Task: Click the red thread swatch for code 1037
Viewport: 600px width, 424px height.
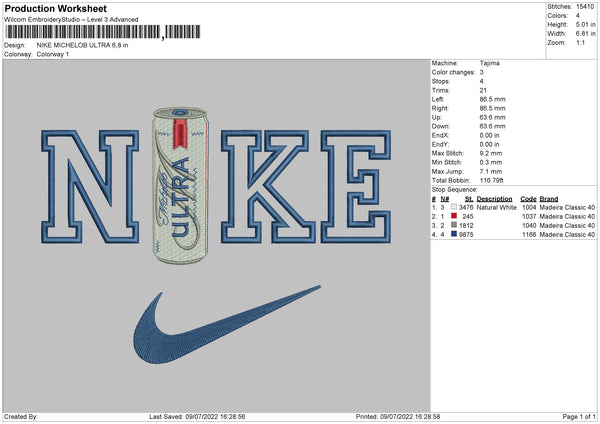Action: click(x=454, y=216)
